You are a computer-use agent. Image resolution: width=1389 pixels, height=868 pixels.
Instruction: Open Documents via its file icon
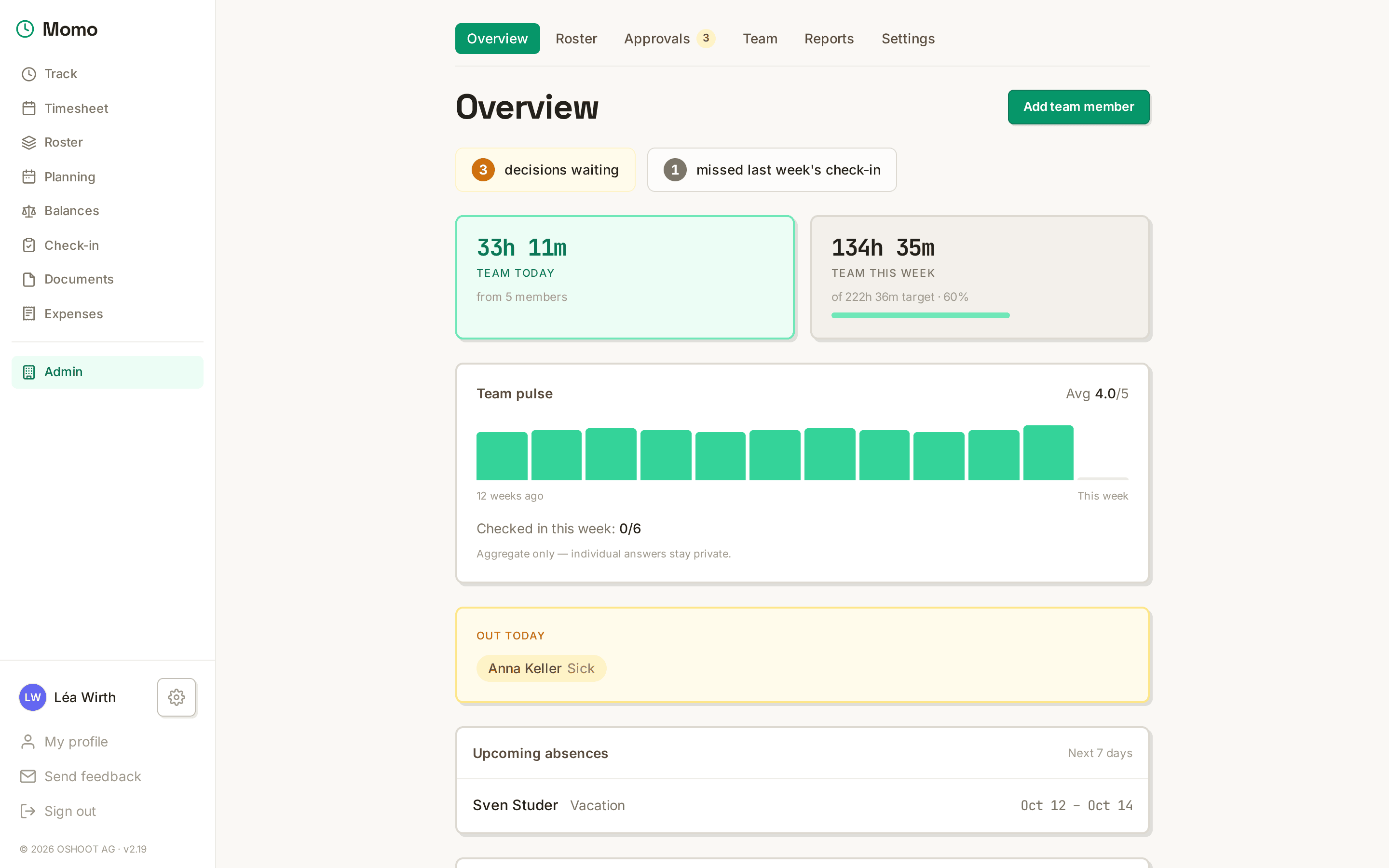pos(29,279)
